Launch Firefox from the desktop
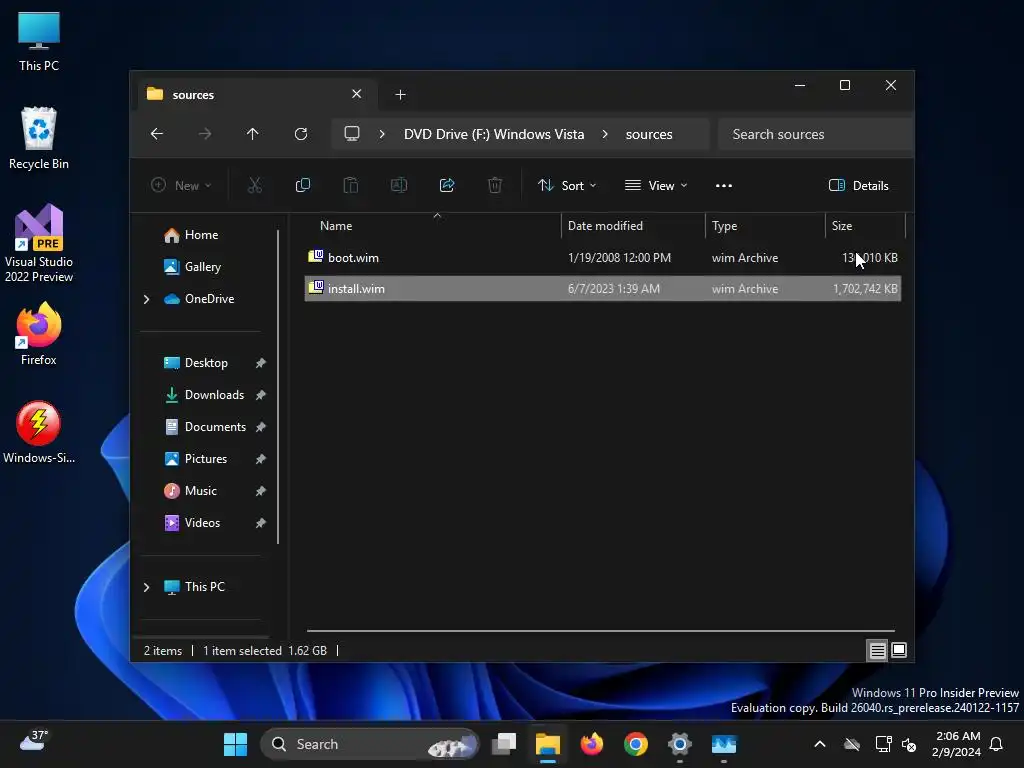Screen dimensions: 1024x768 pos(39,334)
